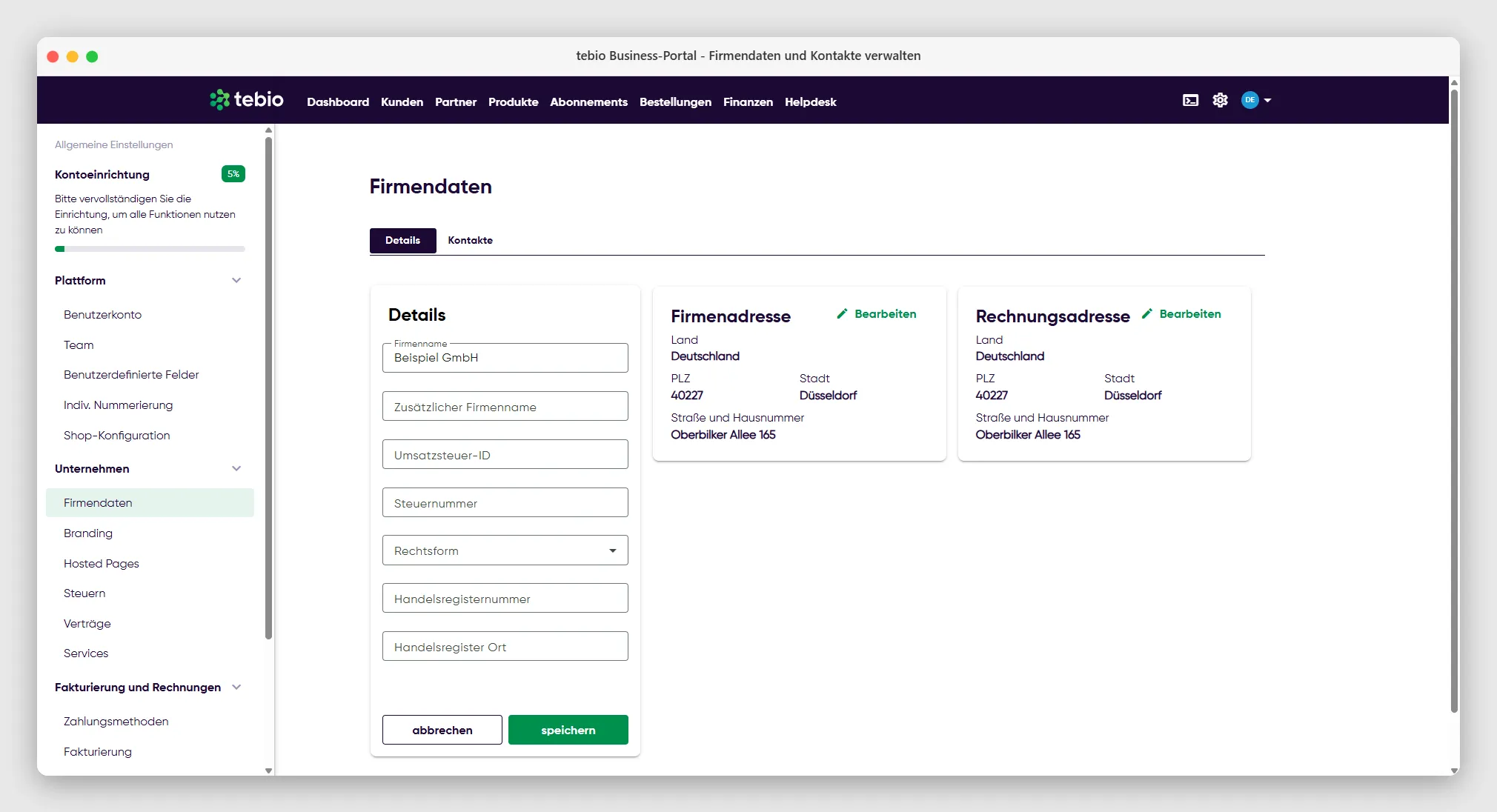Focus the Steuernummer field

pos(505,502)
